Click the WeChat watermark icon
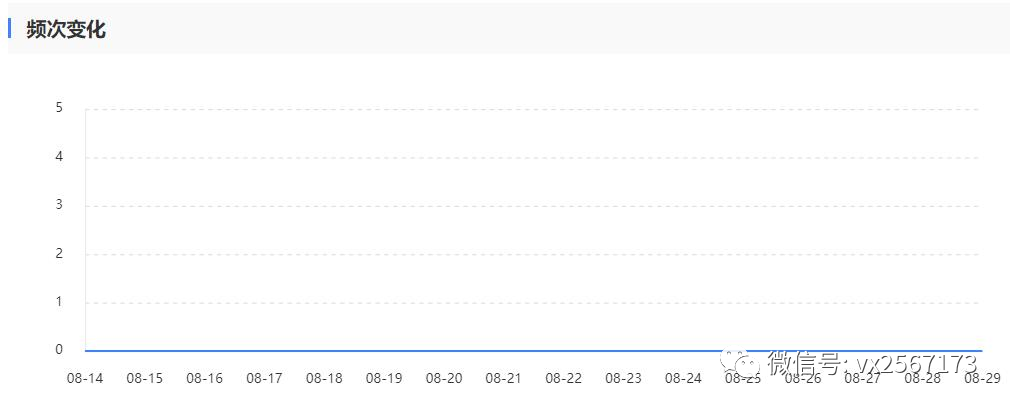 [741, 364]
